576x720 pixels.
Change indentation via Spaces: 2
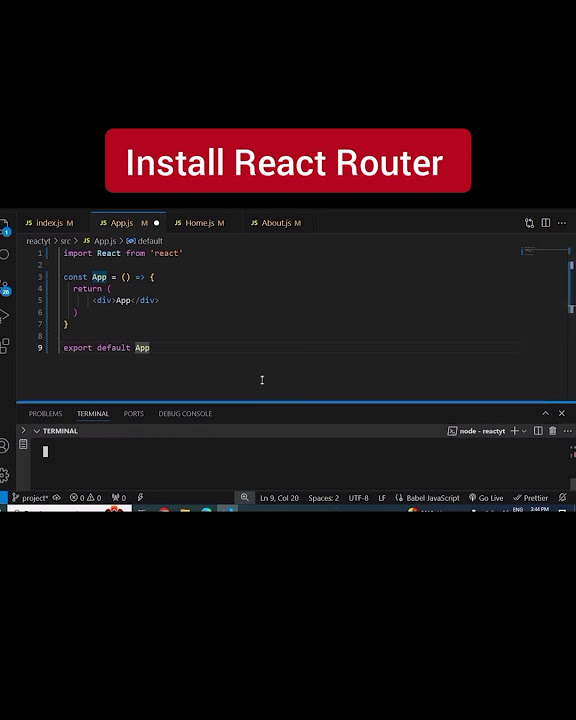[x=323, y=498]
